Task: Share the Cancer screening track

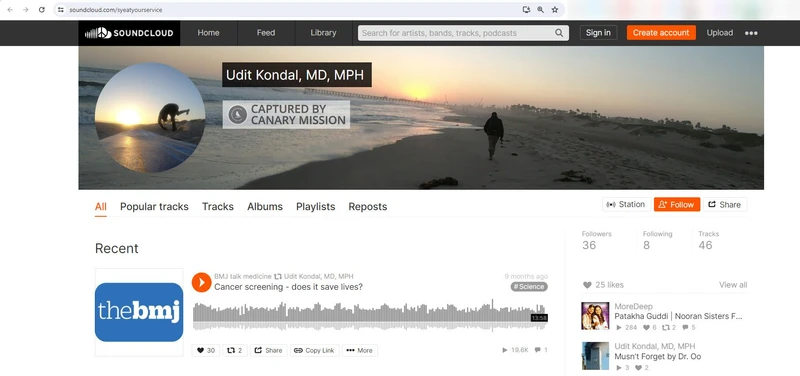Action: pos(268,350)
